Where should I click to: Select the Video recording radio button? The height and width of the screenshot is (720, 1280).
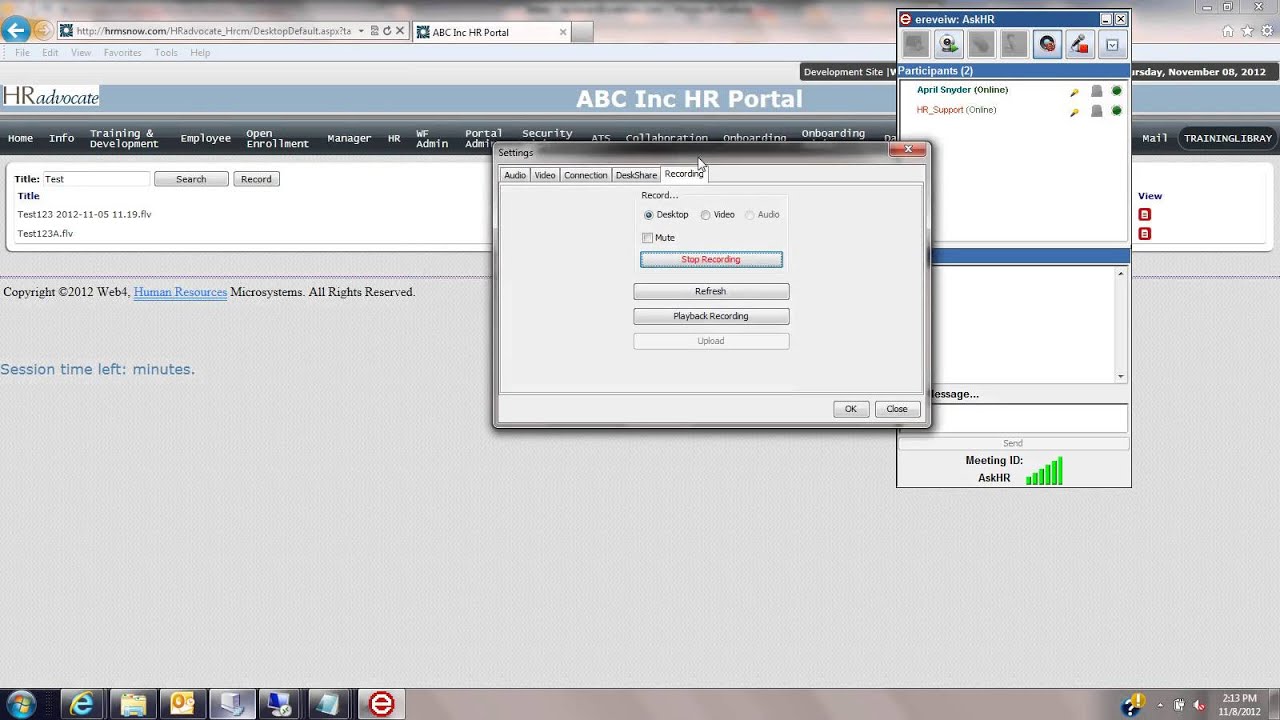[x=706, y=215]
